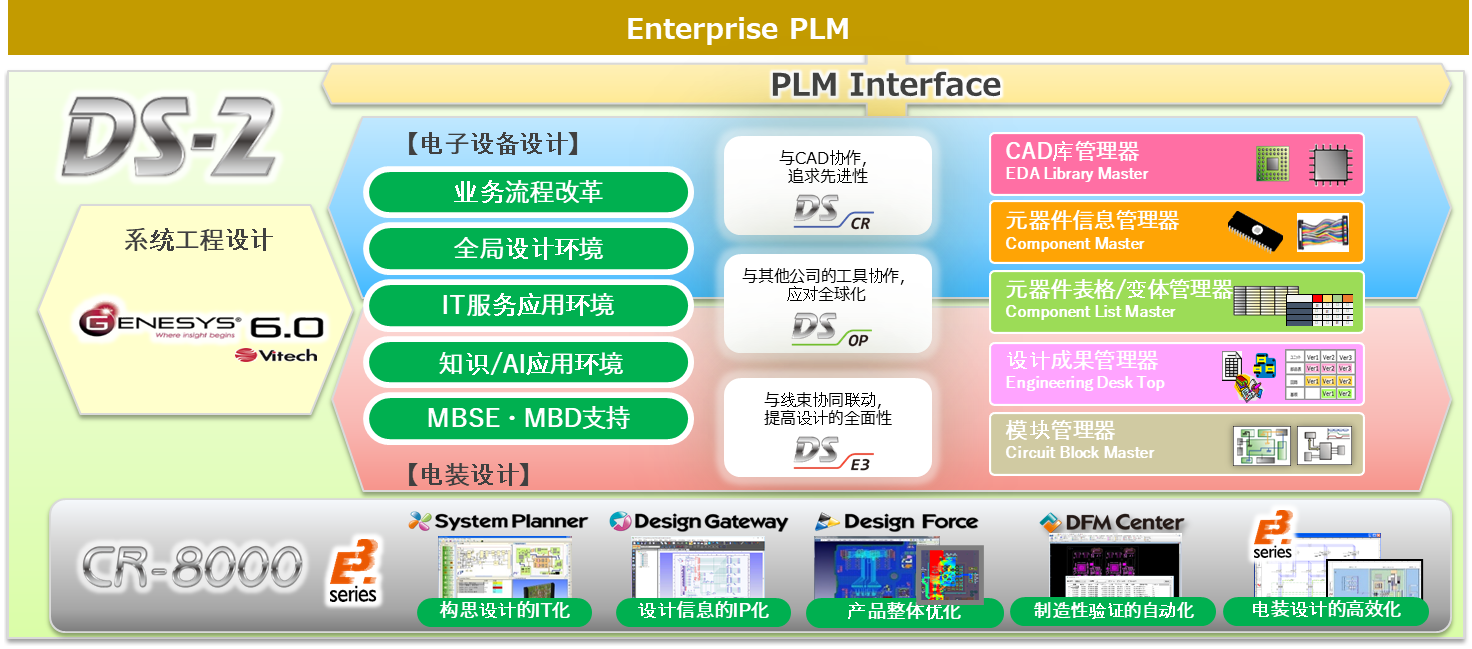Image resolution: width=1472 pixels, height=649 pixels.
Task: Click the 产品整体优化 label
Action: coord(904,612)
